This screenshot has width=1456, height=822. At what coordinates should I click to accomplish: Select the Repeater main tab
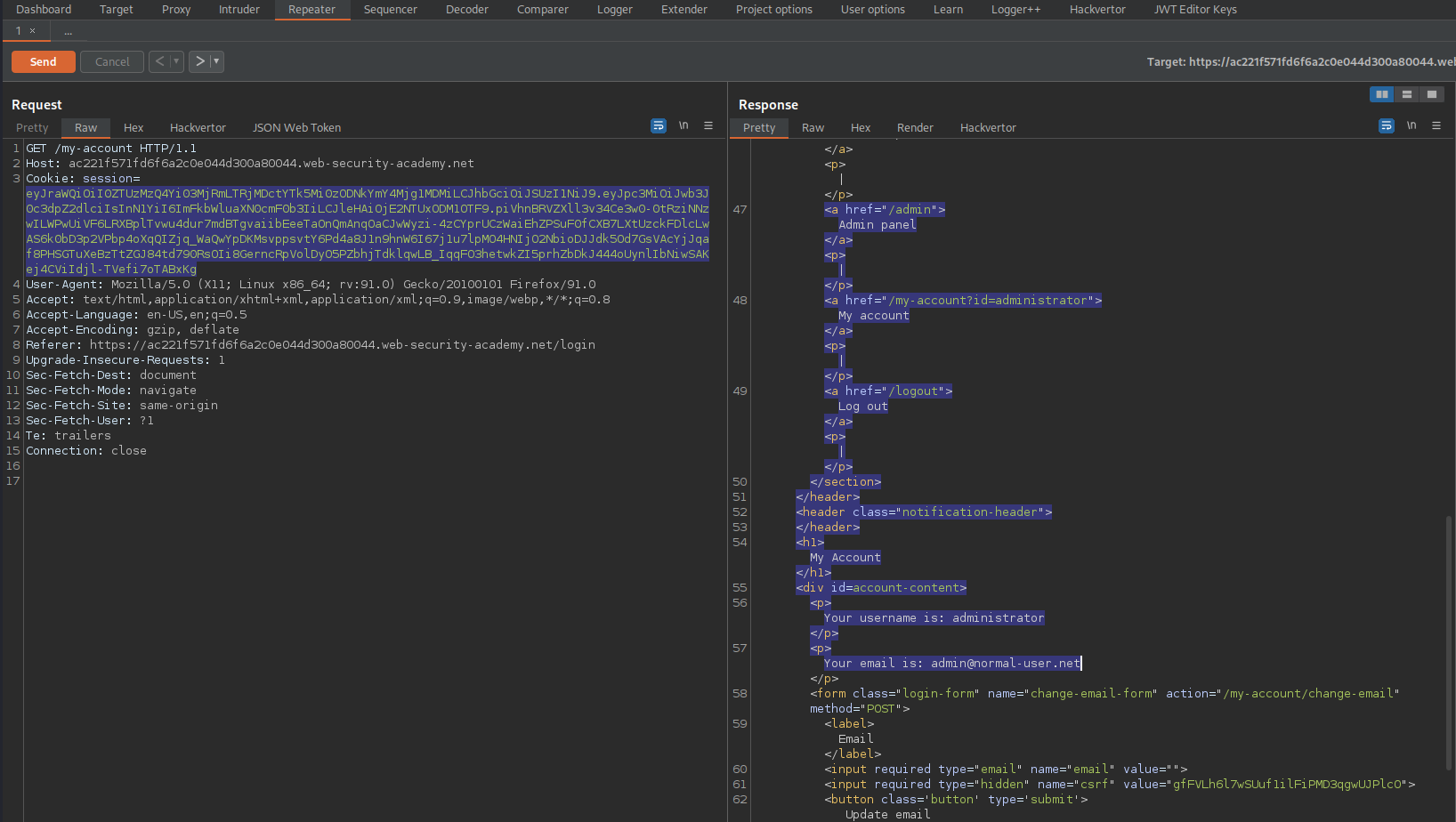[311, 10]
